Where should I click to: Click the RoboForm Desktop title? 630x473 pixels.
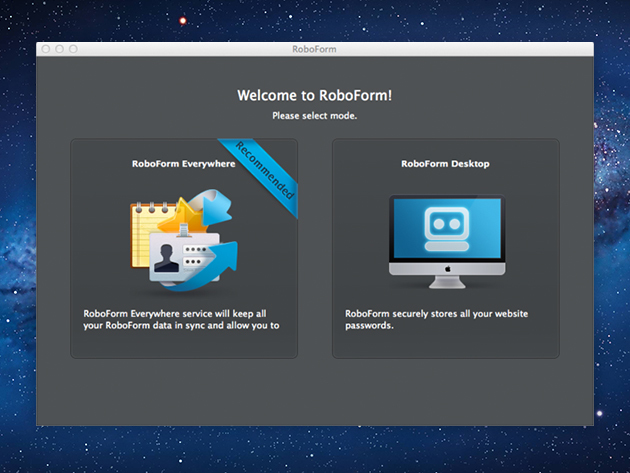[445, 164]
